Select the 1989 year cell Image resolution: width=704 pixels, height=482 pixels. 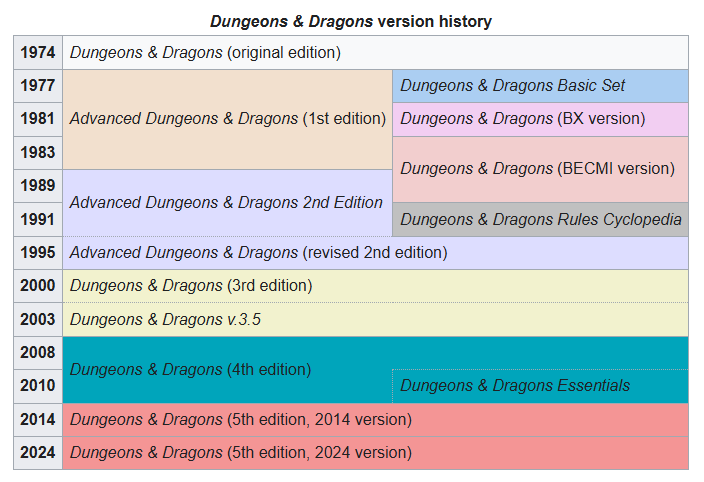click(x=38, y=186)
